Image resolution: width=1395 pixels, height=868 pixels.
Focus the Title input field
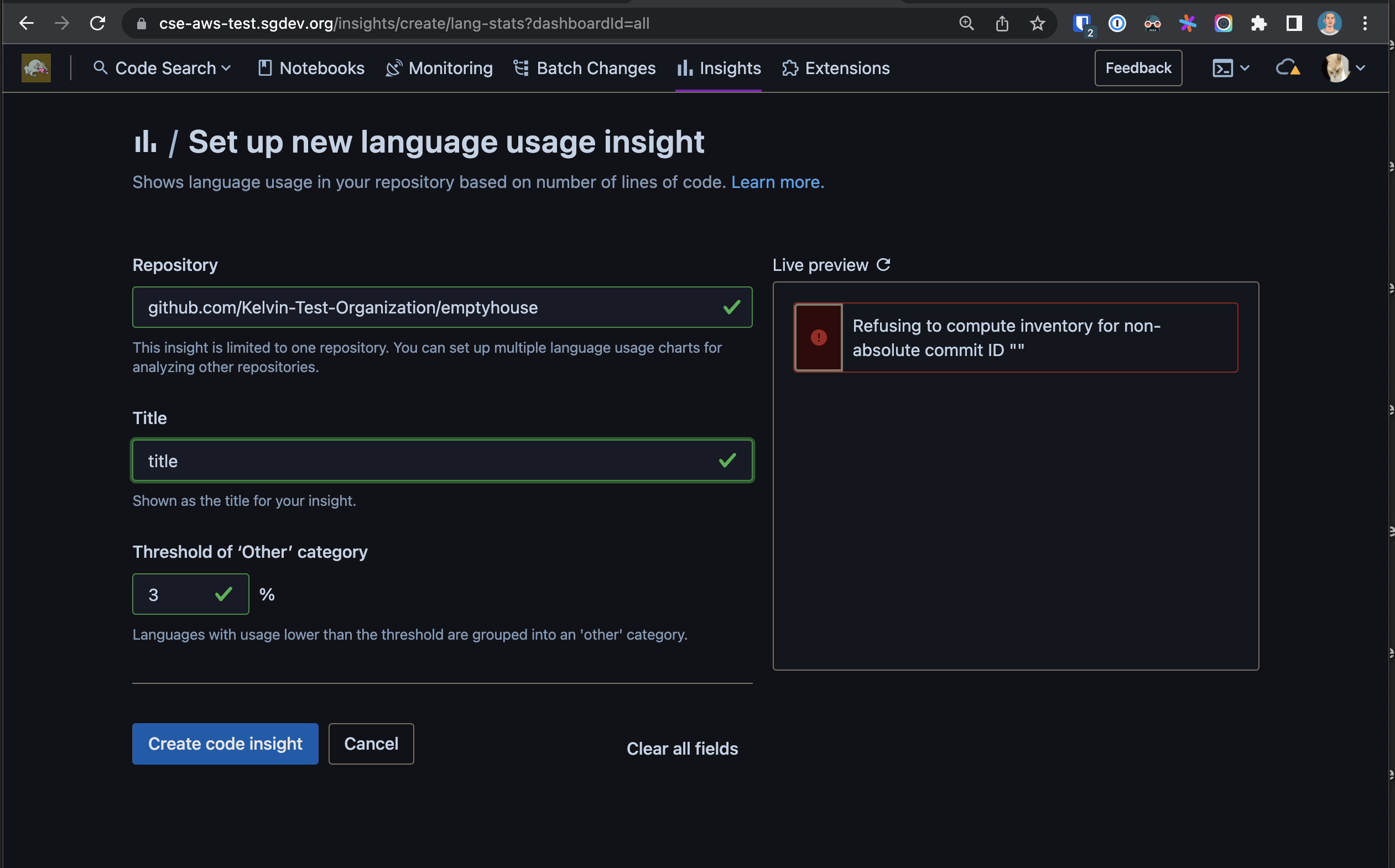pos(442,461)
